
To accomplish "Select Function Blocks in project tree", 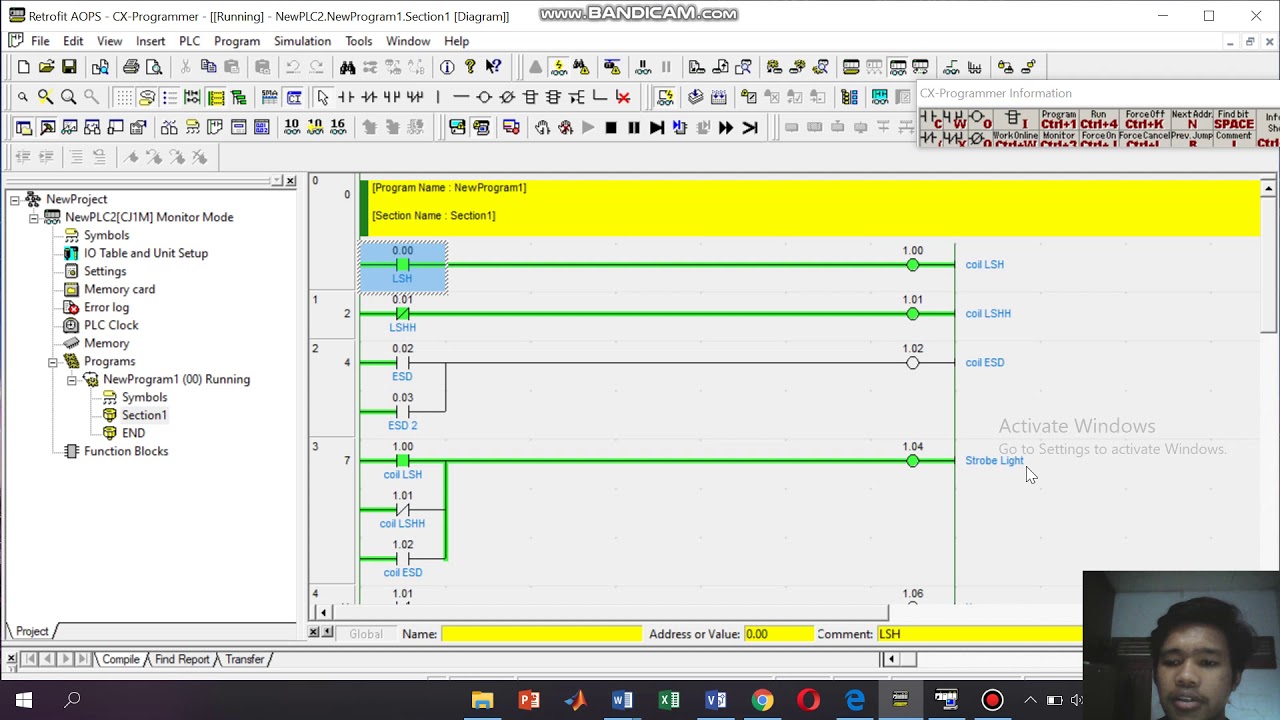I will [126, 451].
